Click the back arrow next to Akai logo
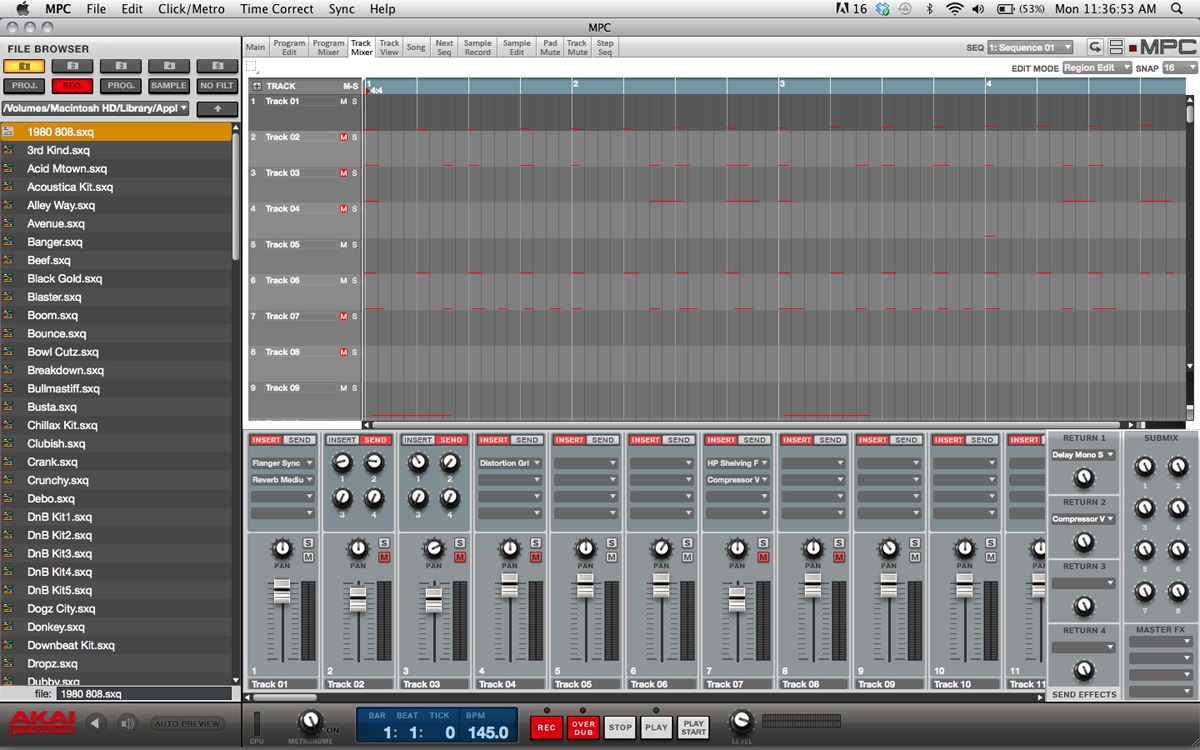Viewport: 1200px width, 750px height. [x=95, y=723]
